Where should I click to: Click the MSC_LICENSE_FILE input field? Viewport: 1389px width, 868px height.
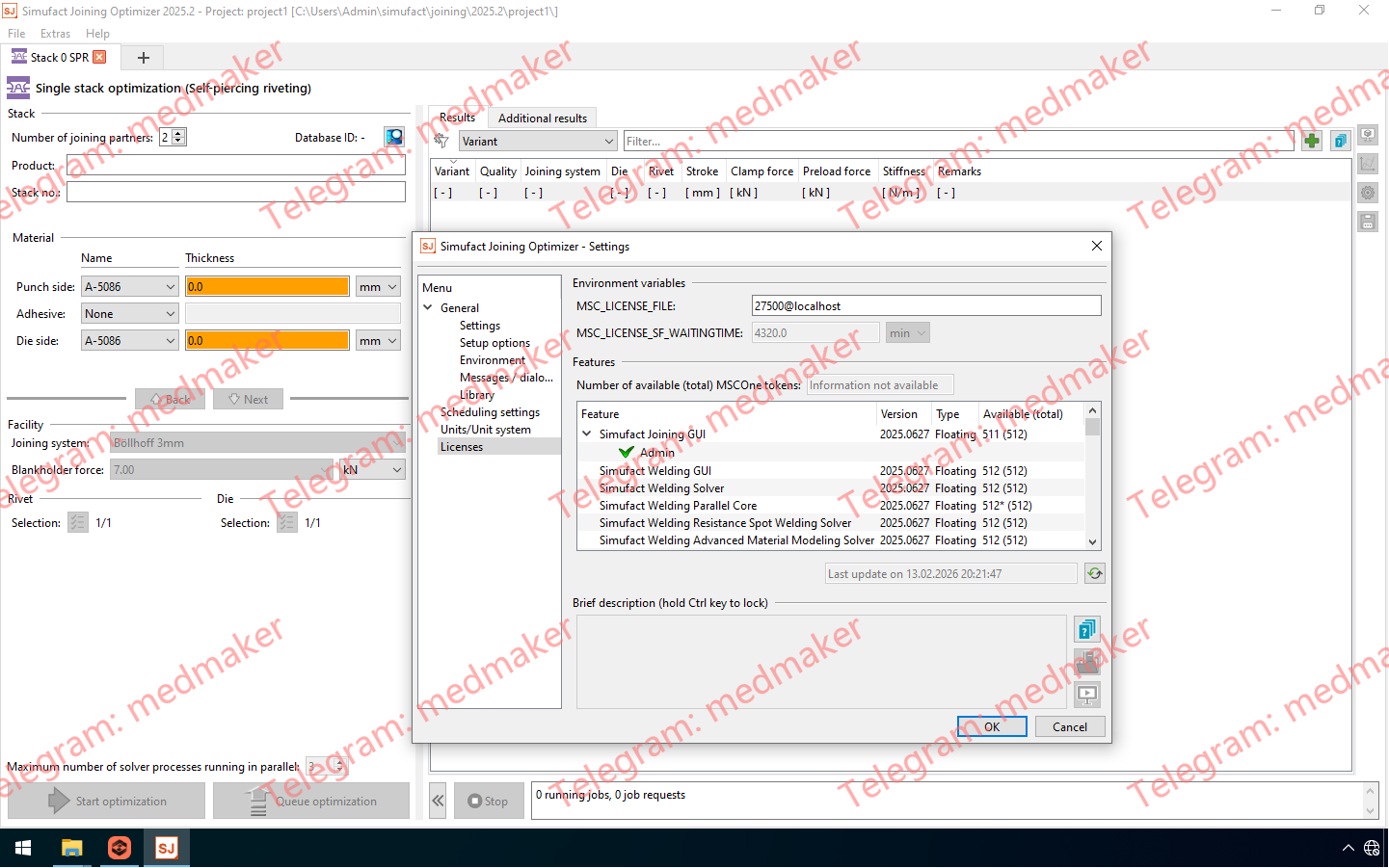pyautogui.click(x=925, y=304)
